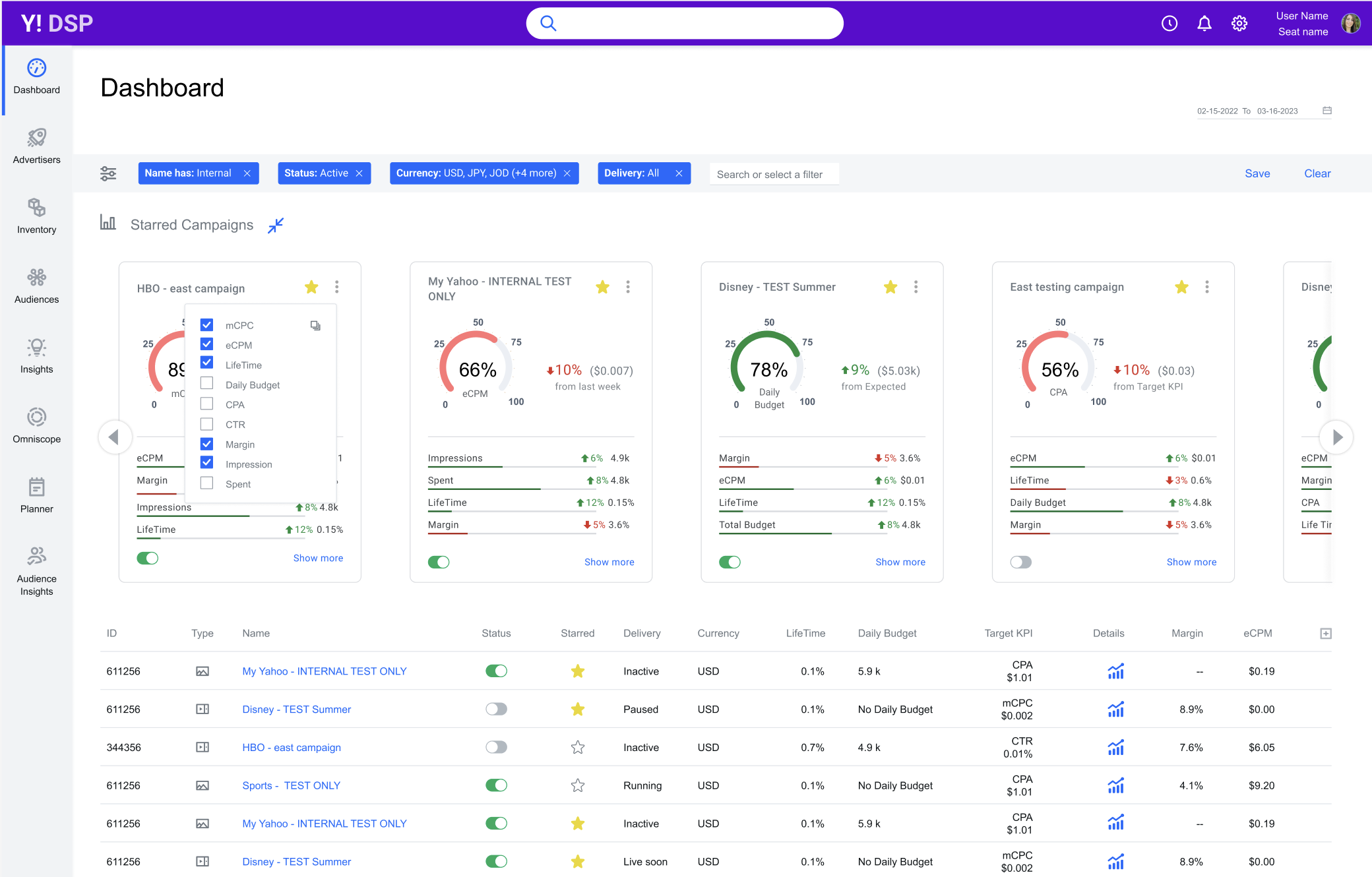1372x877 pixels.
Task: Click the Starred Campaigns bar chart icon
Action: (108, 223)
